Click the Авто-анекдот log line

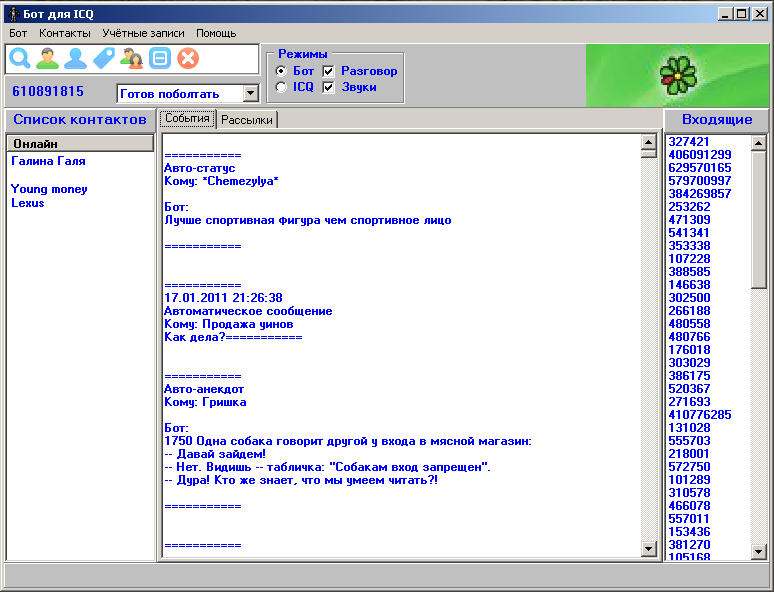click(x=204, y=389)
